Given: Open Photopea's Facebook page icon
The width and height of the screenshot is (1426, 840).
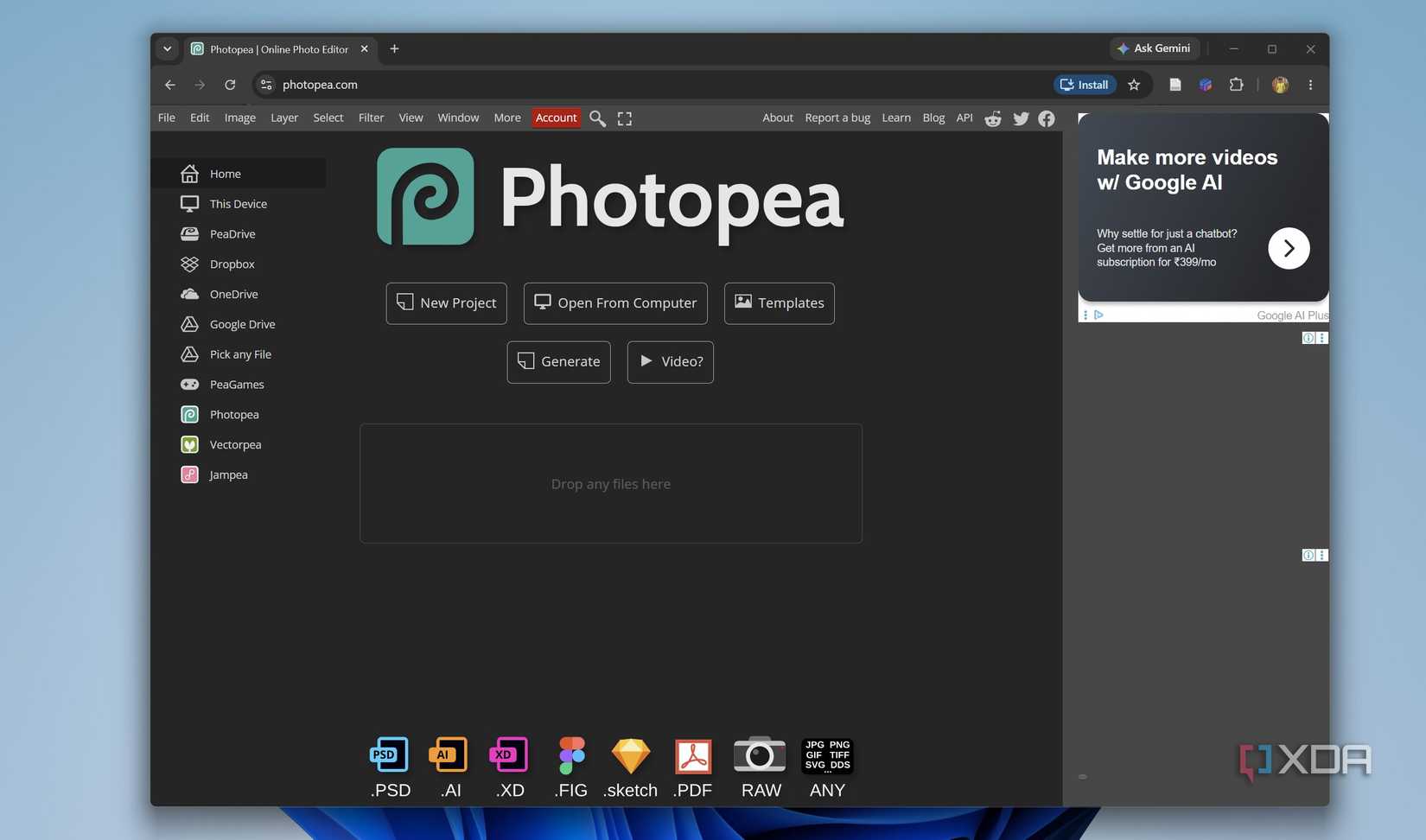Looking at the screenshot, I should [x=1047, y=118].
